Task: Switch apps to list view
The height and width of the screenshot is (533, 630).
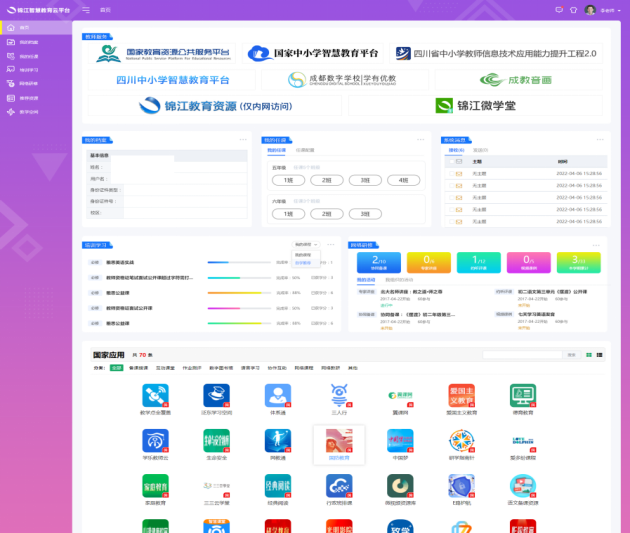Action: [x=599, y=355]
